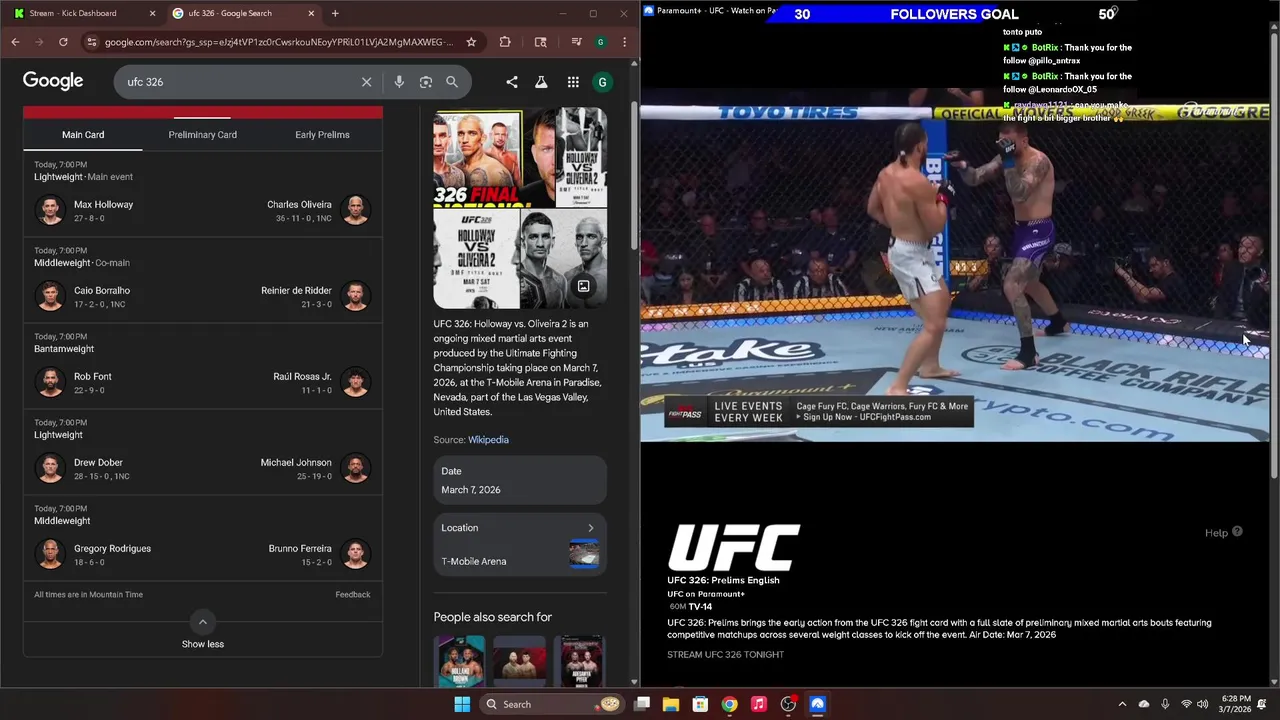This screenshot has height=720, width=1280.
Task: Open the Windows Start menu
Action: 462,704
